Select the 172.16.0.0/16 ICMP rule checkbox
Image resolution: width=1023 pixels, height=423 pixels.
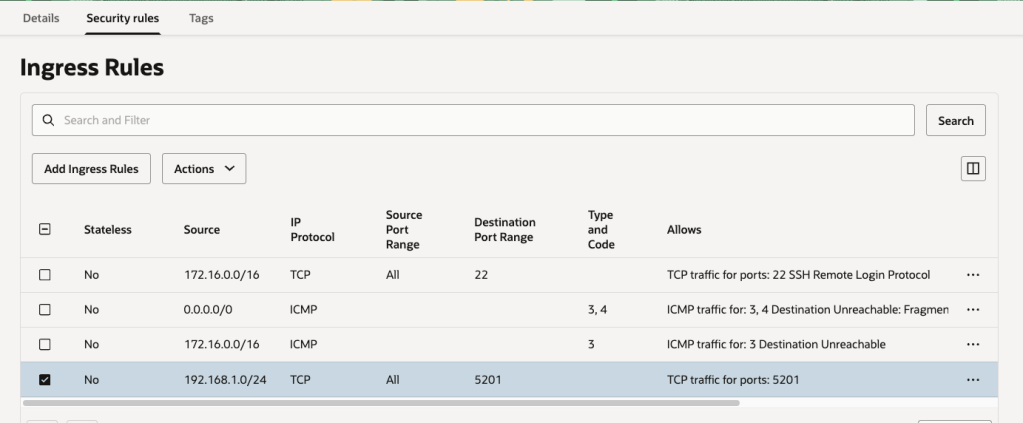44,345
